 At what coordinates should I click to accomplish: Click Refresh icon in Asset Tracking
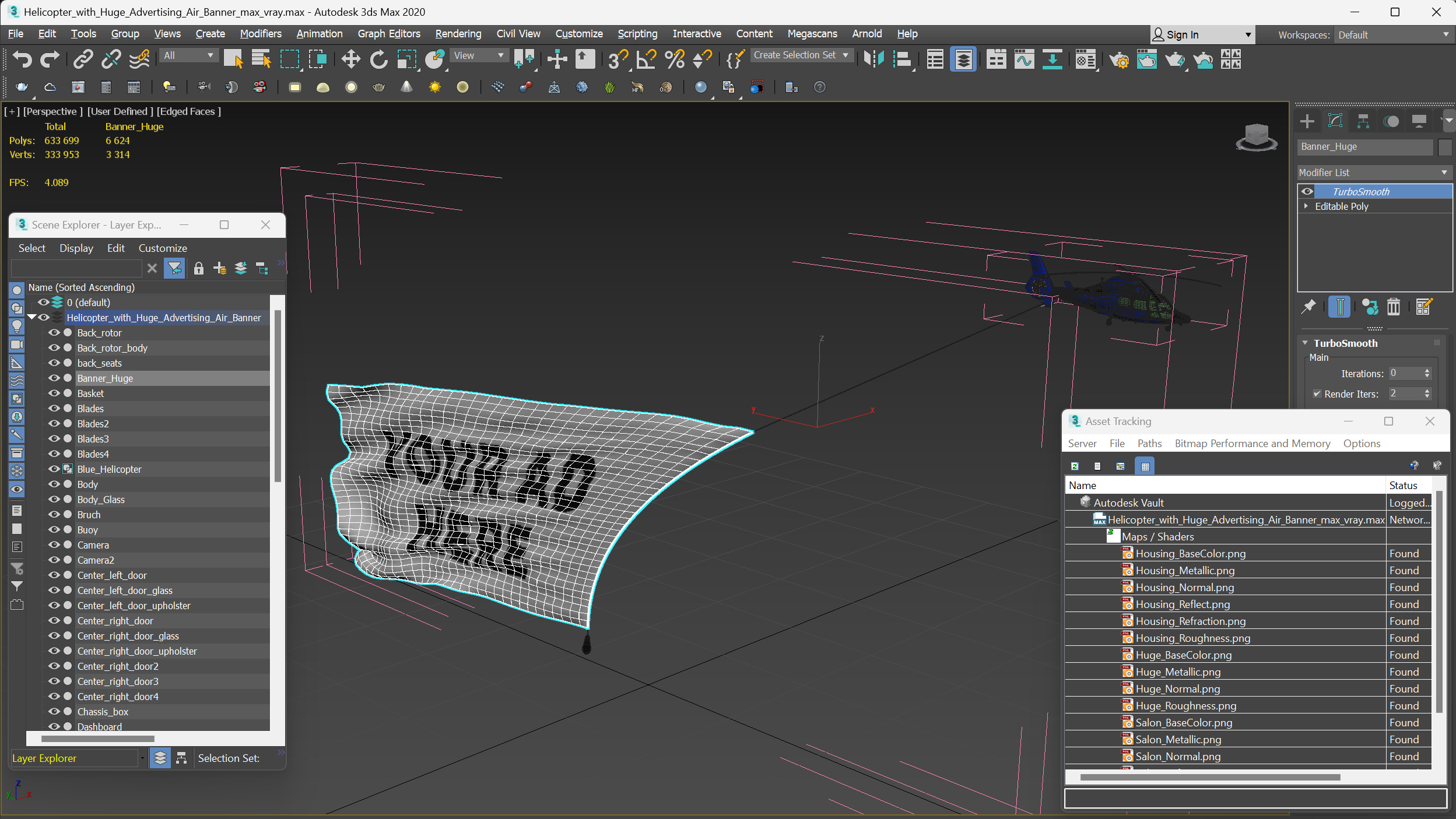[x=1075, y=466]
